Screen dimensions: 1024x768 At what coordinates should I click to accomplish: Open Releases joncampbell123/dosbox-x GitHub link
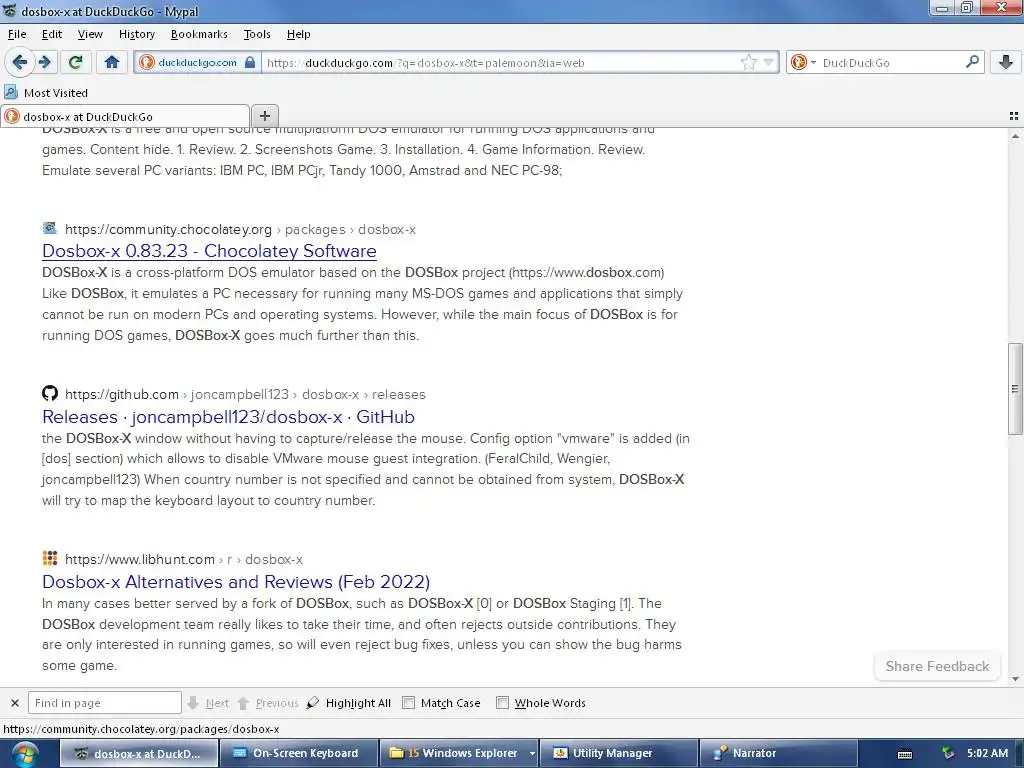pyautogui.click(x=228, y=417)
